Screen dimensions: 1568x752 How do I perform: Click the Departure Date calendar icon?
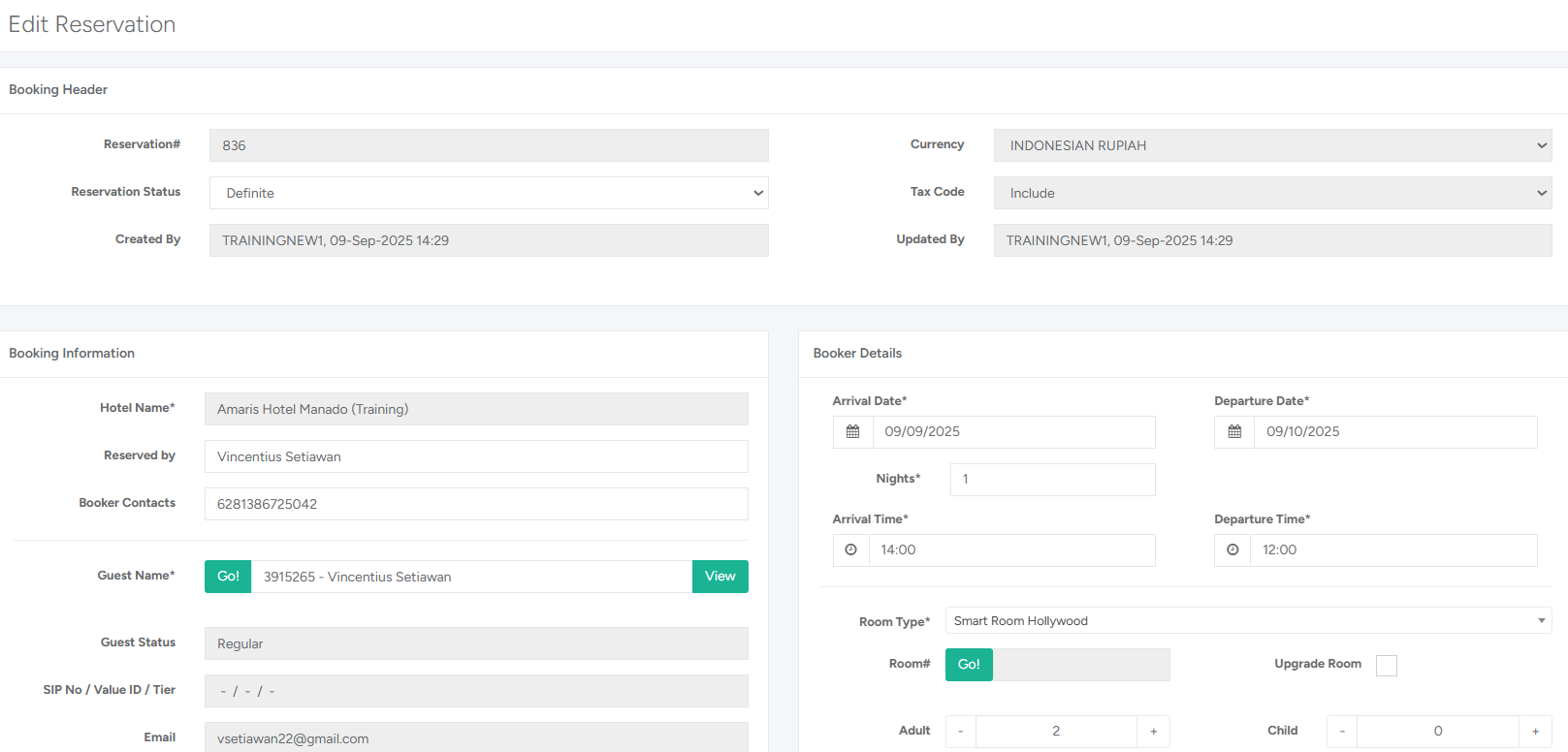click(x=1234, y=432)
